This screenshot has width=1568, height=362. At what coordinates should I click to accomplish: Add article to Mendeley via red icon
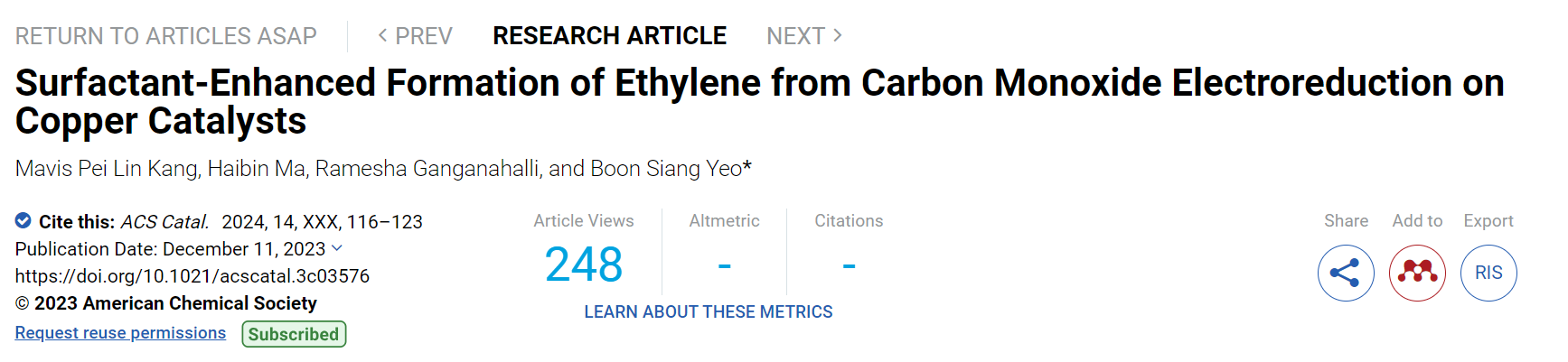point(1417,273)
